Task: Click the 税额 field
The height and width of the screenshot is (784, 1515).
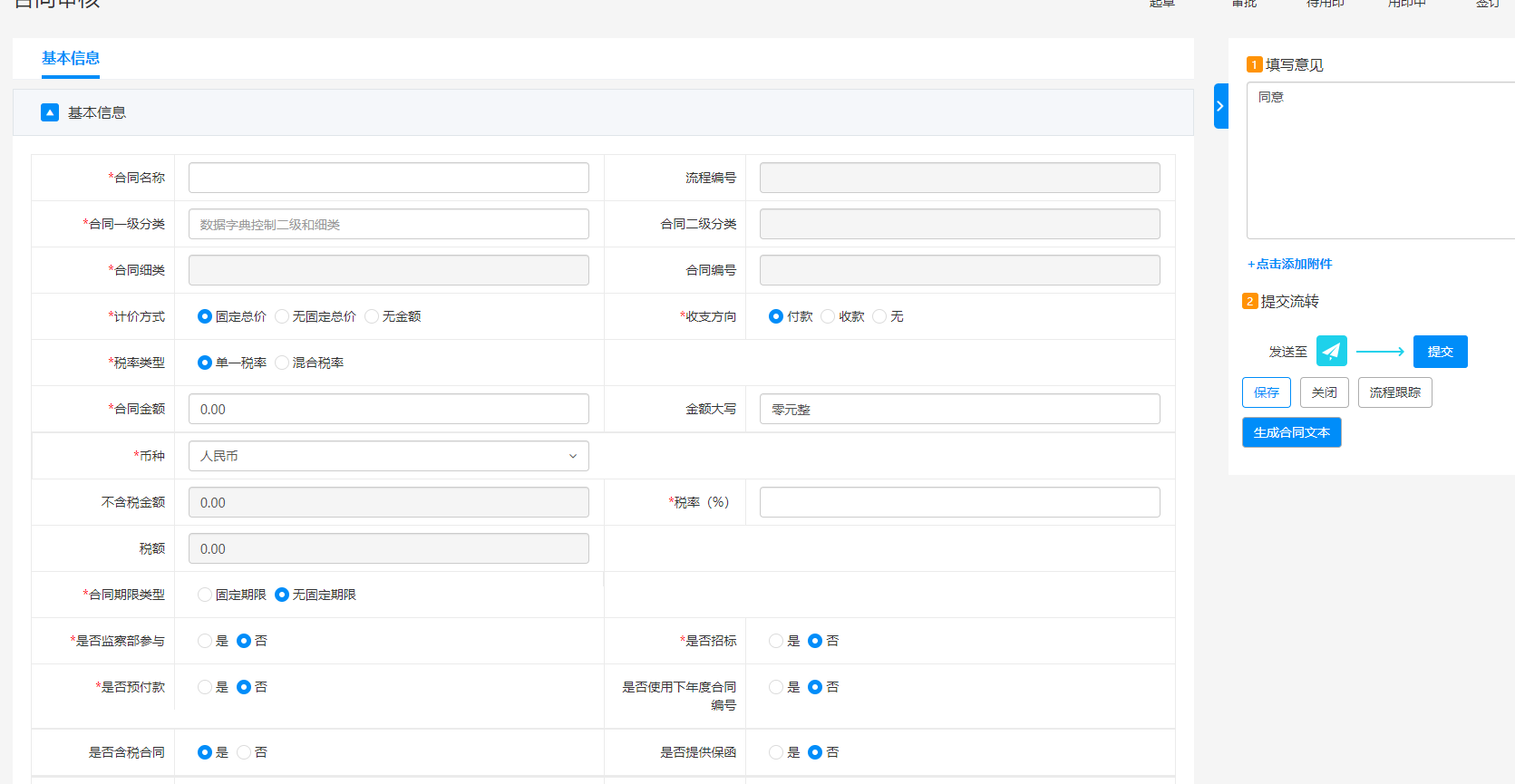Action: 388,548
